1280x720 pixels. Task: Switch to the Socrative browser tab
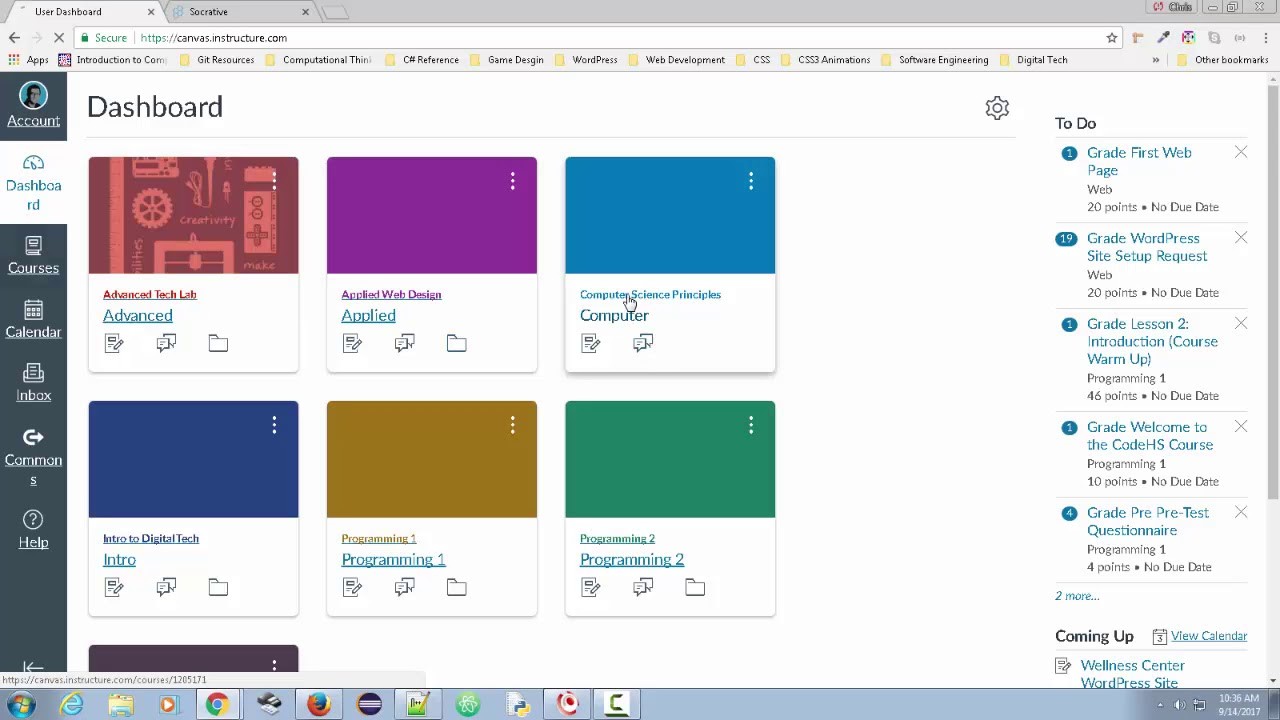tap(208, 11)
